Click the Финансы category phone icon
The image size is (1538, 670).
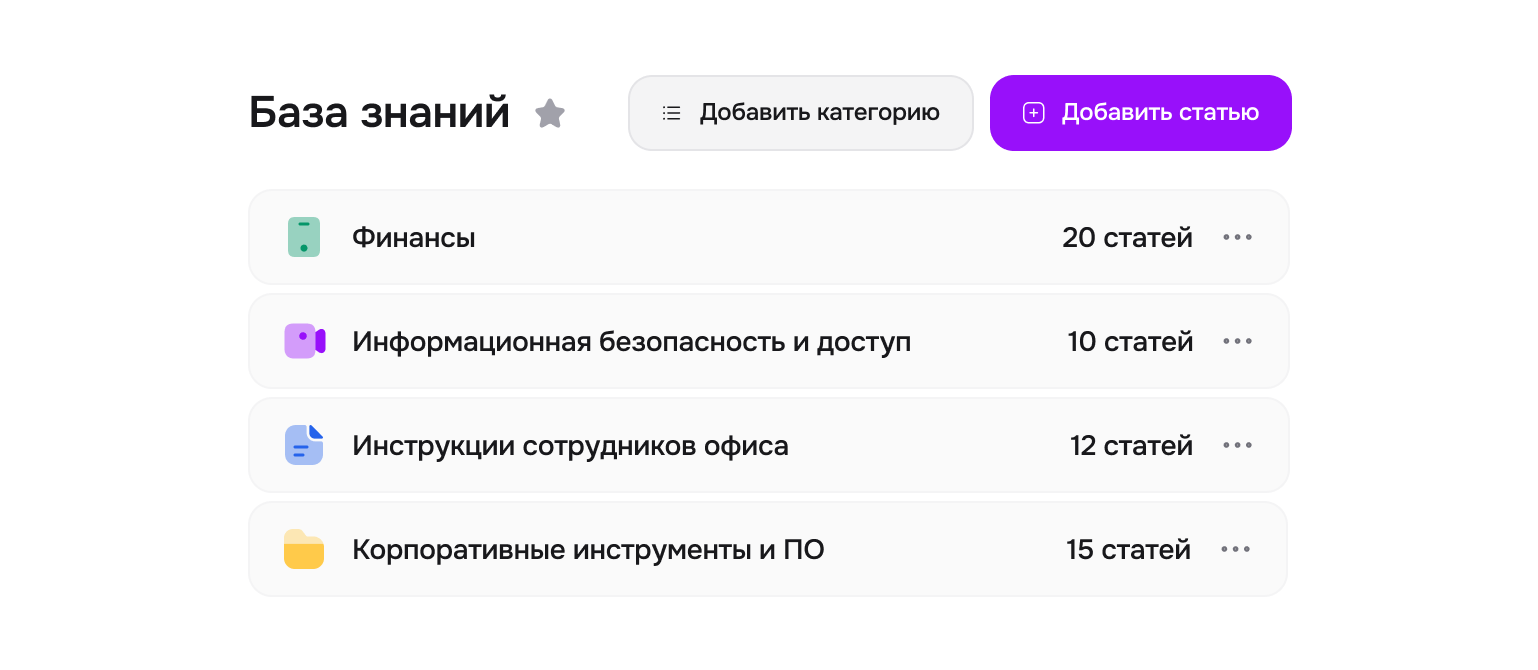pos(304,237)
